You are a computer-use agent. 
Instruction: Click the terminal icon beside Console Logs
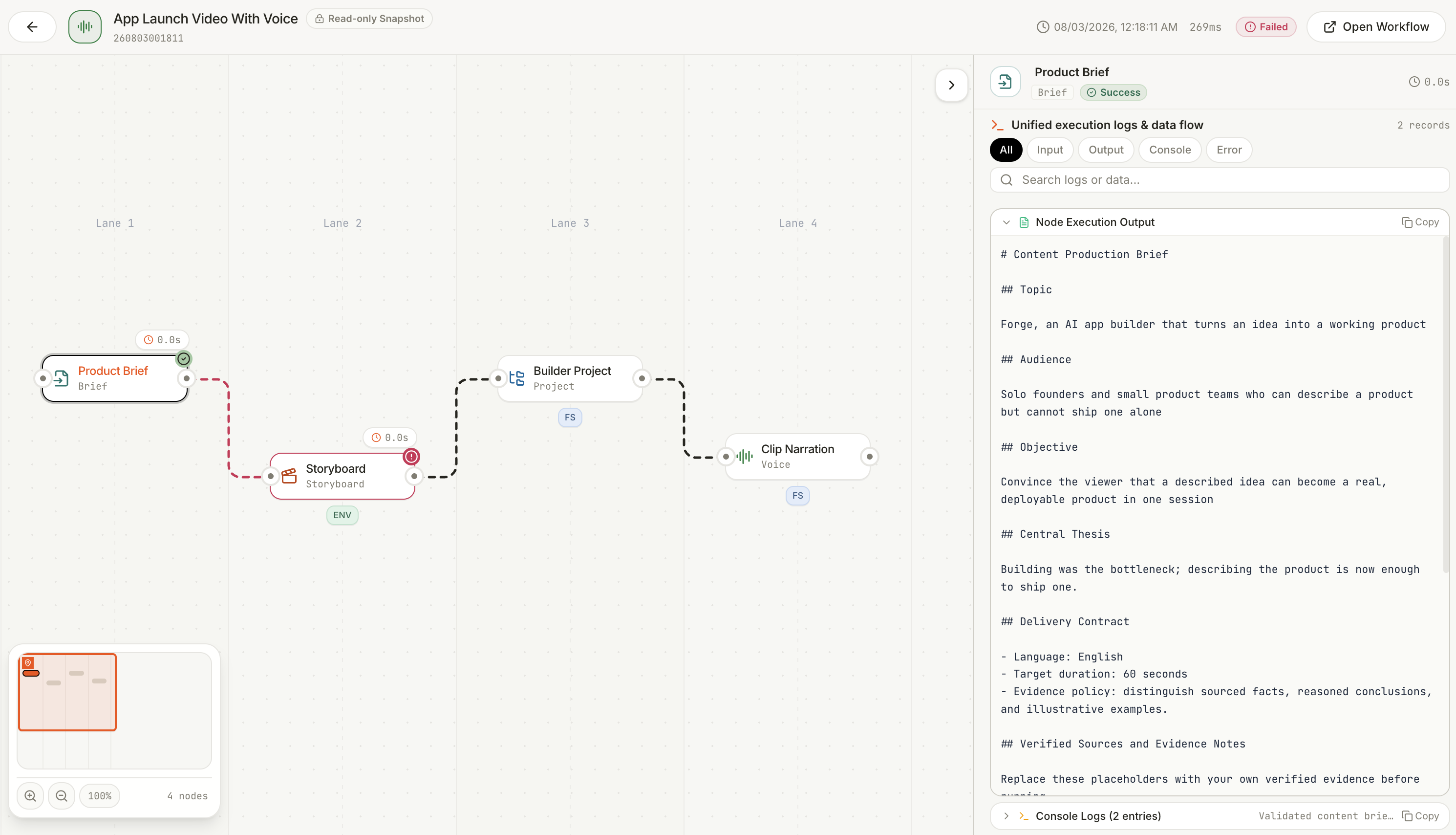coord(1024,815)
